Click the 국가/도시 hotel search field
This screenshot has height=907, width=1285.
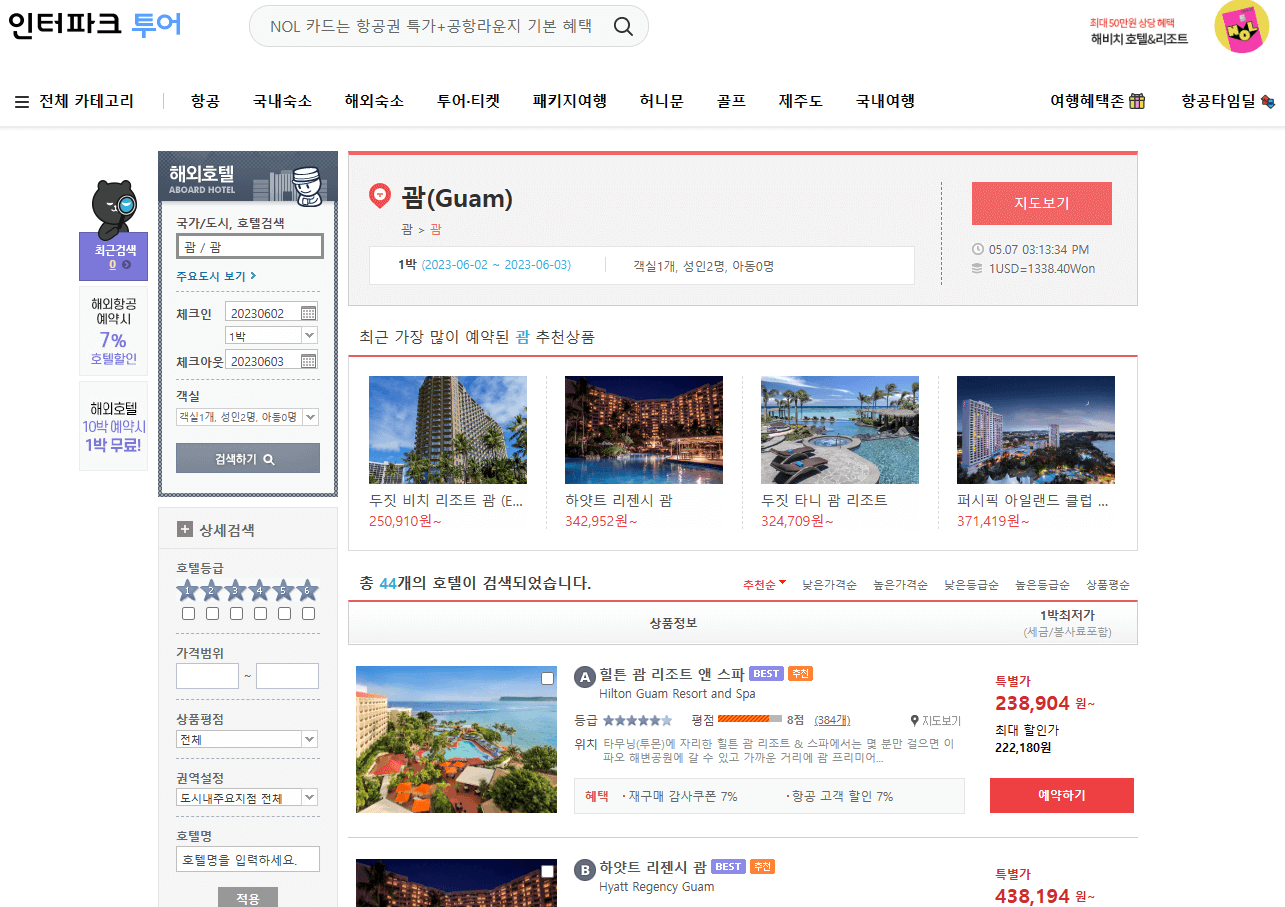[250, 246]
